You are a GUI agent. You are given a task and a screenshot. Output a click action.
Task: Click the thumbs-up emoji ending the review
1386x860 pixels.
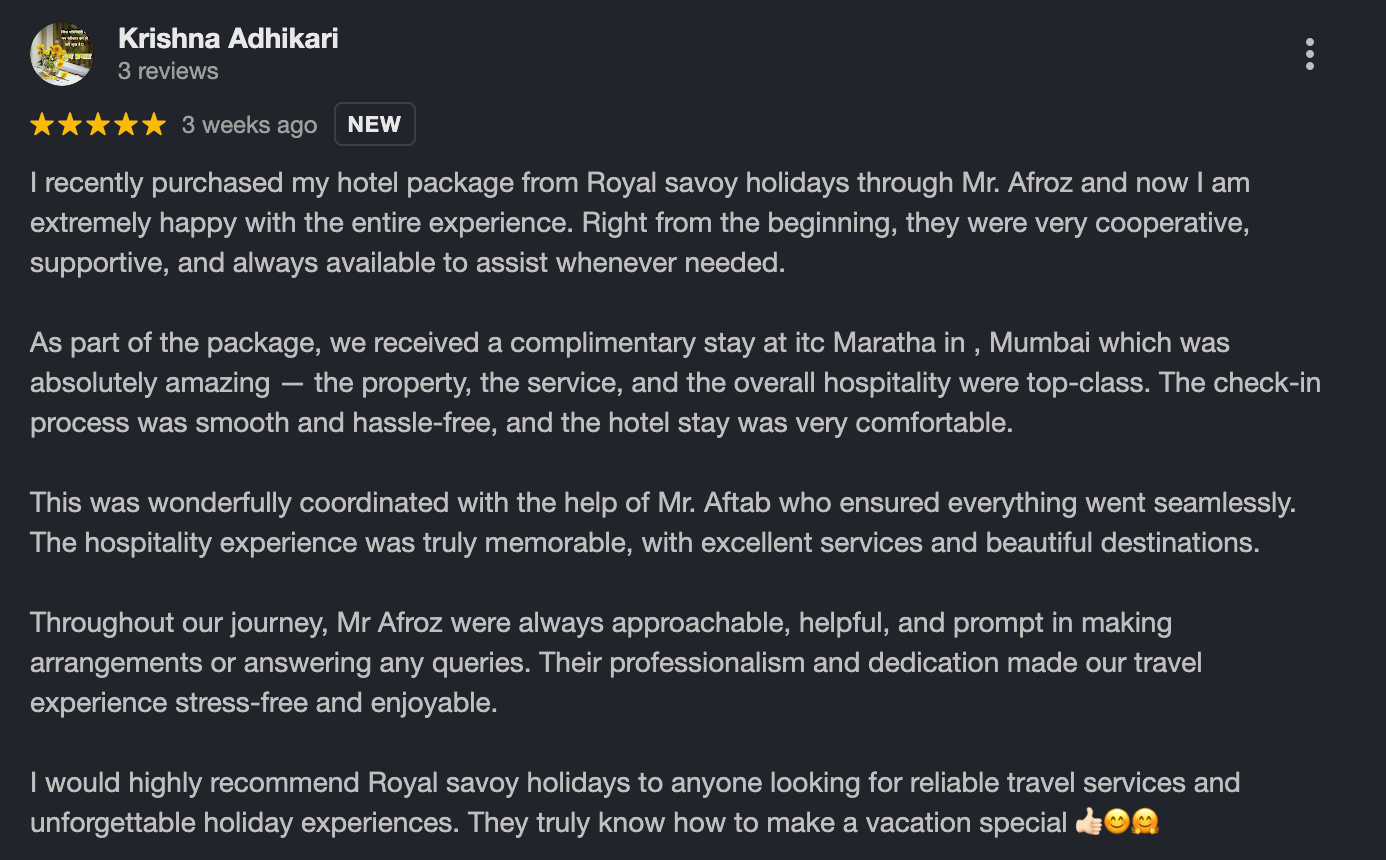tap(1088, 823)
